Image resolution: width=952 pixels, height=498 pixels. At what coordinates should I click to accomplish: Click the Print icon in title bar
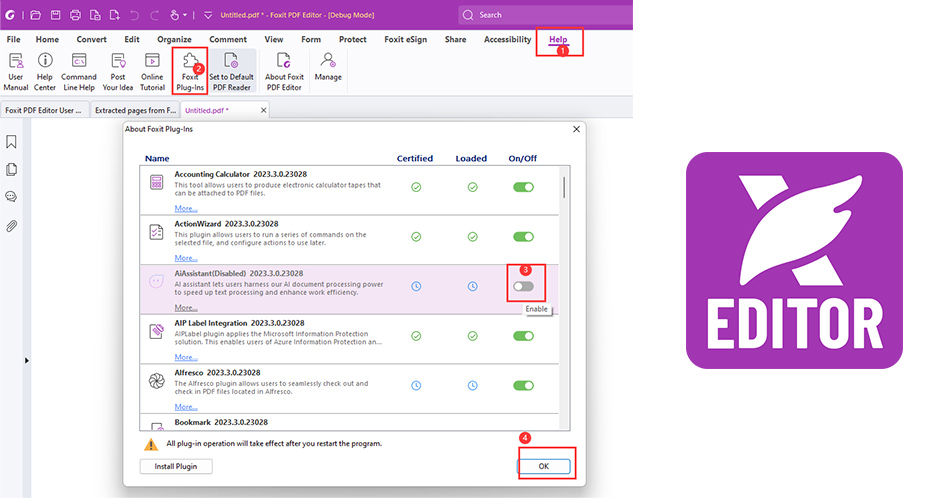[x=75, y=15]
